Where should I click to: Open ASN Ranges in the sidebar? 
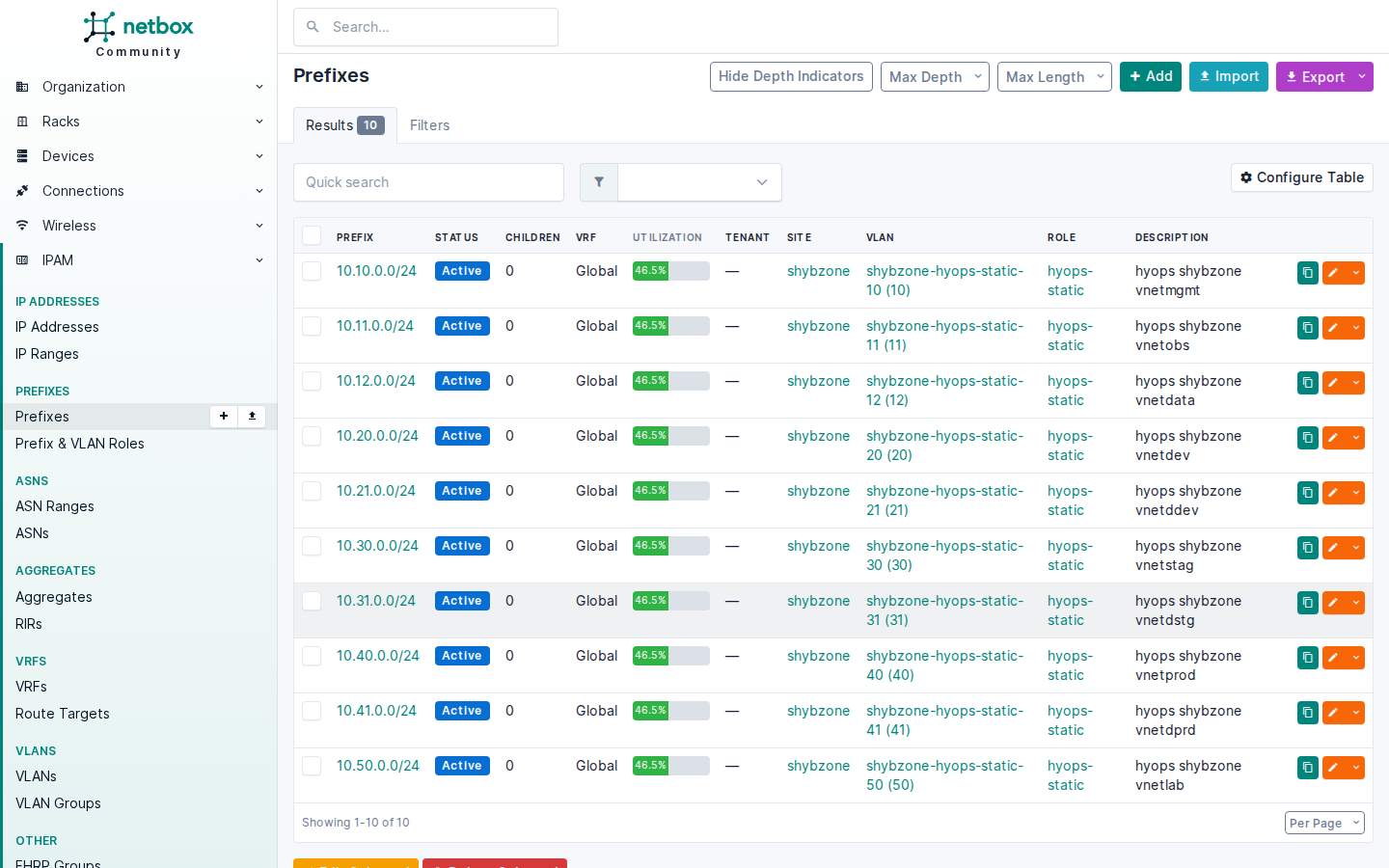tap(55, 506)
